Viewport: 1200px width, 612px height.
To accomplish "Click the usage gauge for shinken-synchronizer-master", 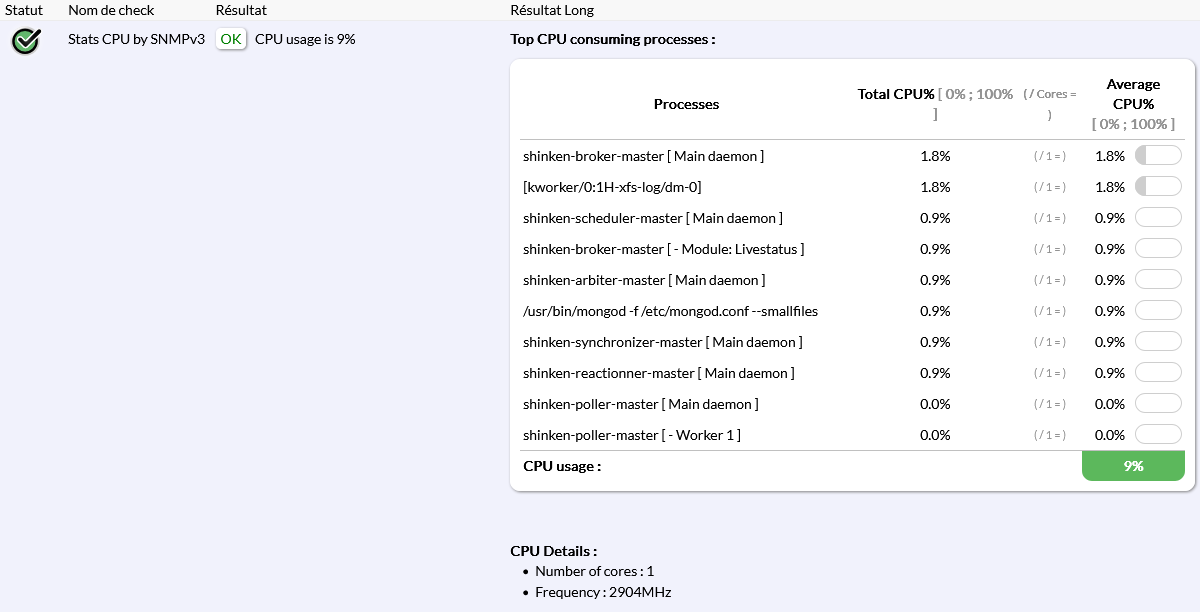I will (1158, 342).
